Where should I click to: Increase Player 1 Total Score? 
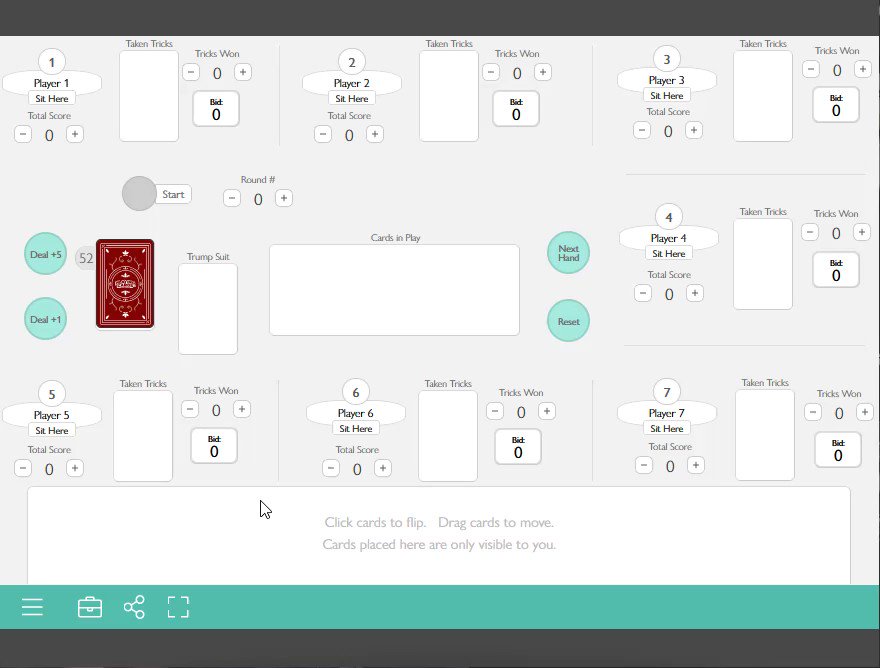coord(75,135)
